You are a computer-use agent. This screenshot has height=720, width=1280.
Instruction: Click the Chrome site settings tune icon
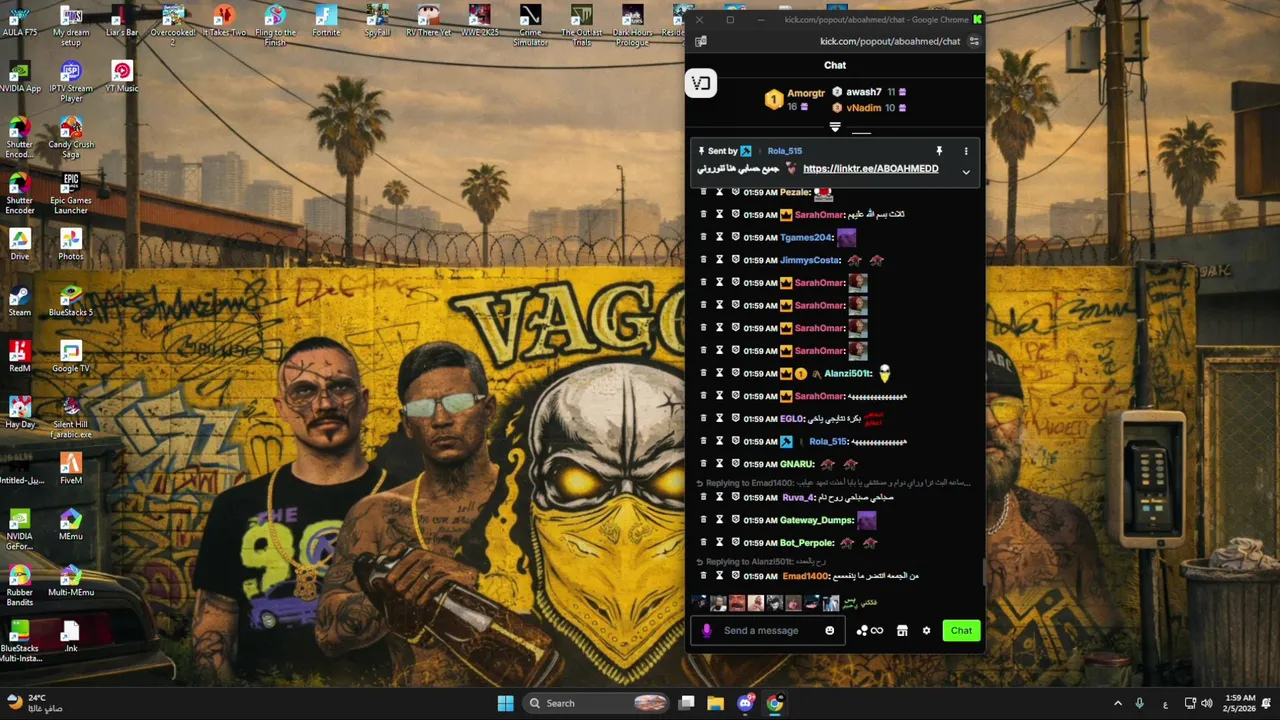point(974,41)
